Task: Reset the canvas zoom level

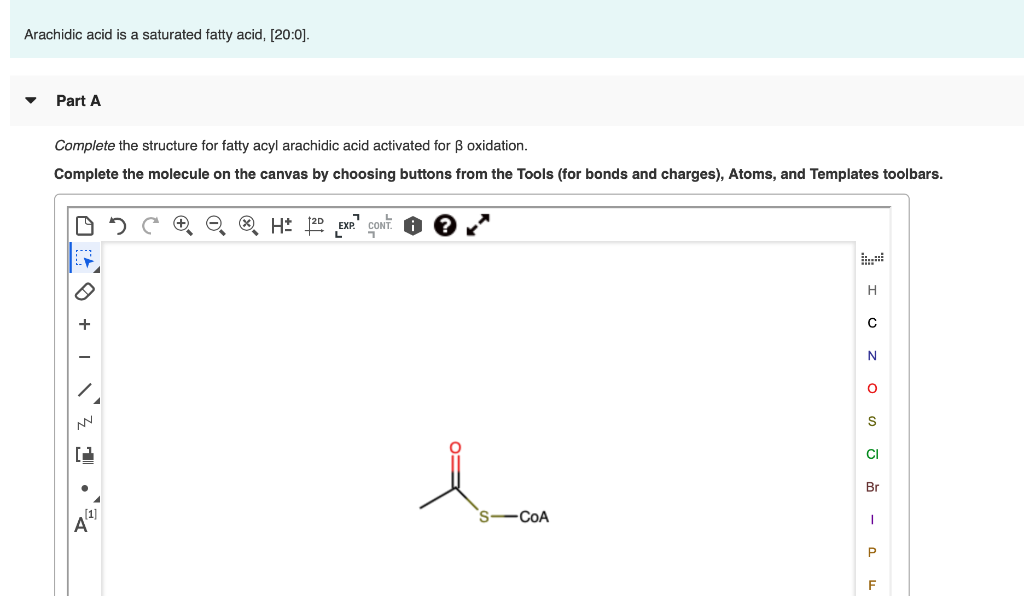Action: coord(248,225)
